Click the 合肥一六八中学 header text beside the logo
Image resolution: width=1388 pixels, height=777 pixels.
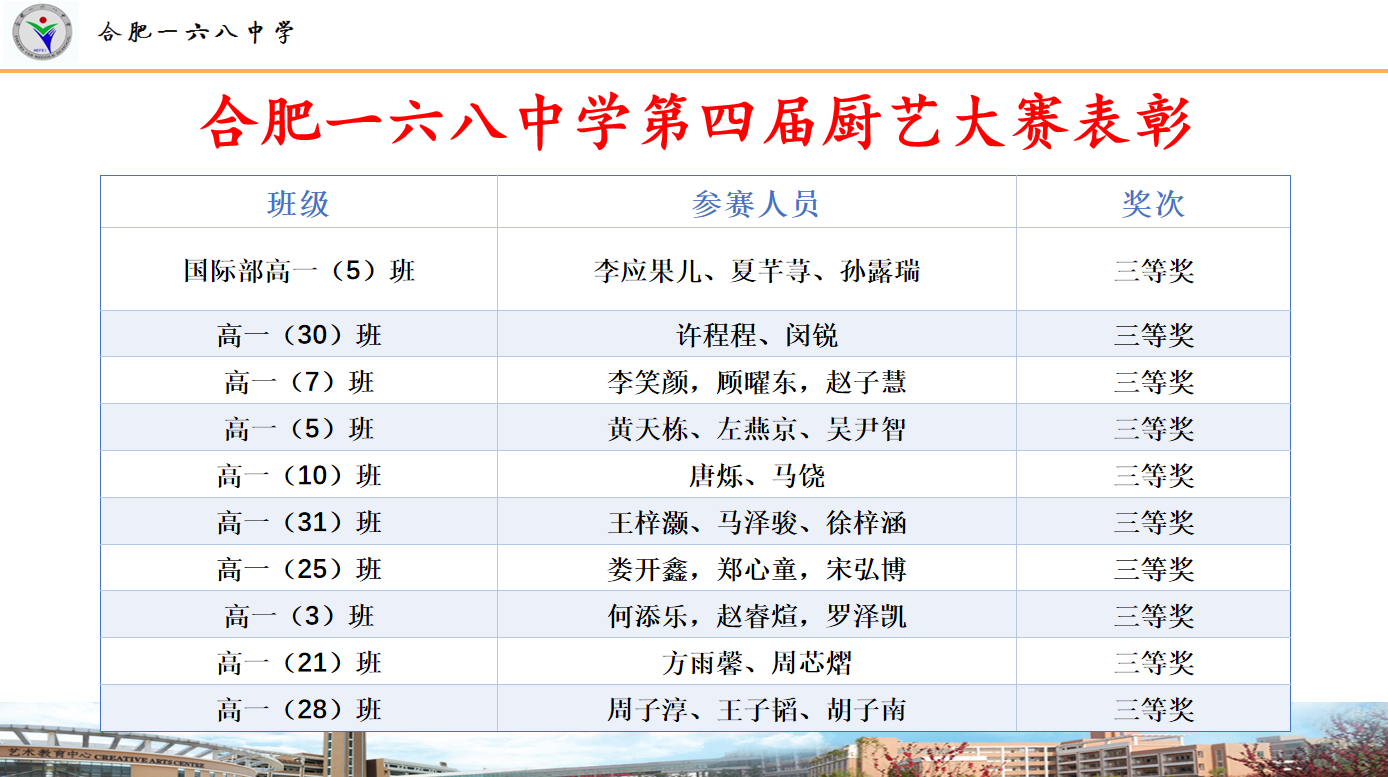(x=196, y=33)
